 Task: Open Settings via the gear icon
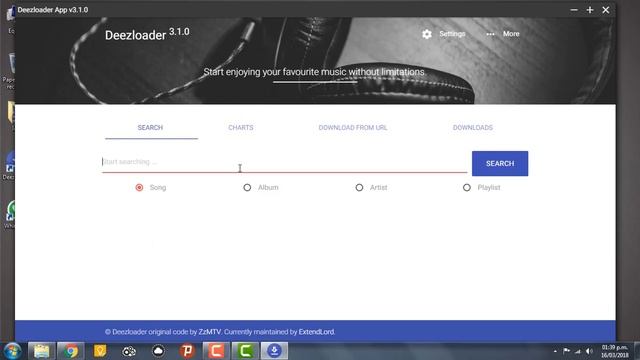427,34
